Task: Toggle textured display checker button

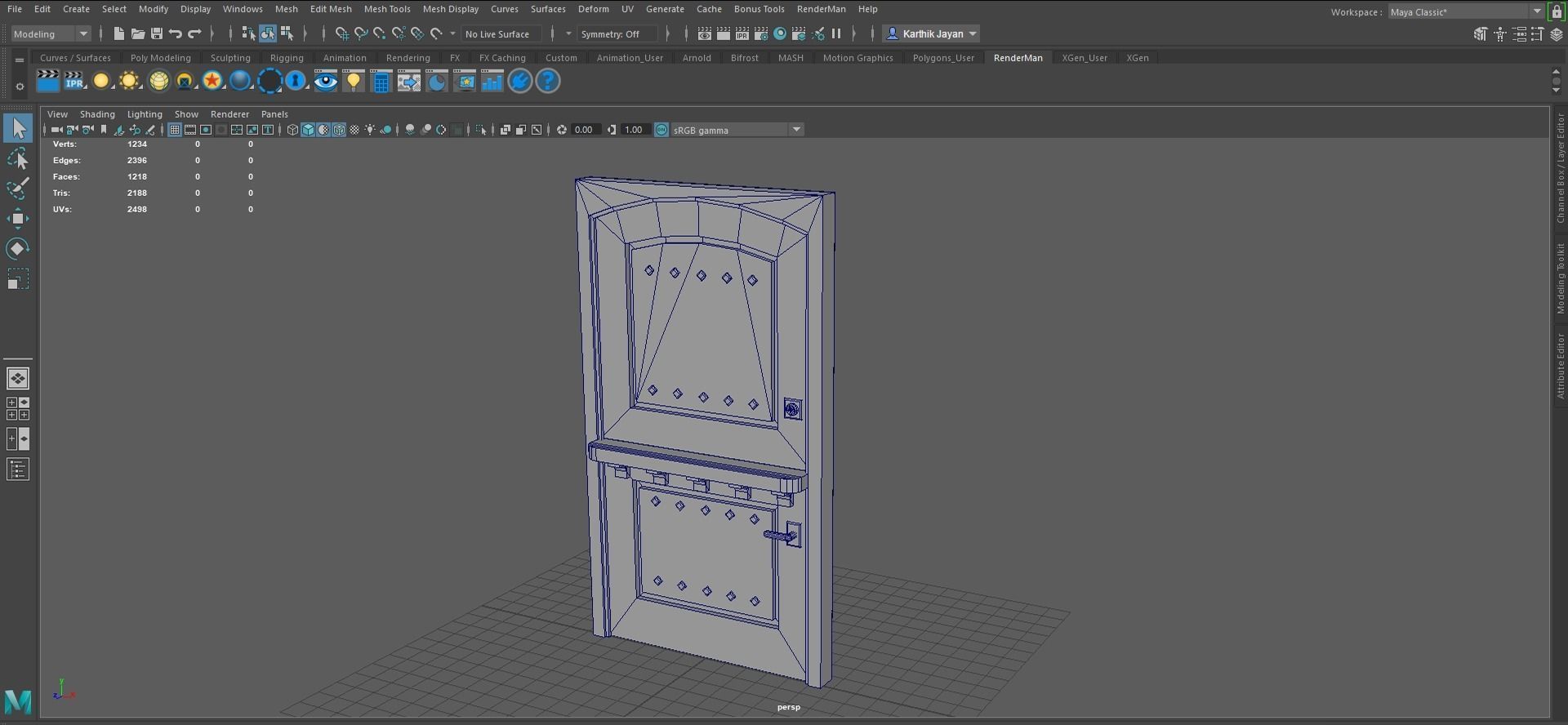Action: 354,130
